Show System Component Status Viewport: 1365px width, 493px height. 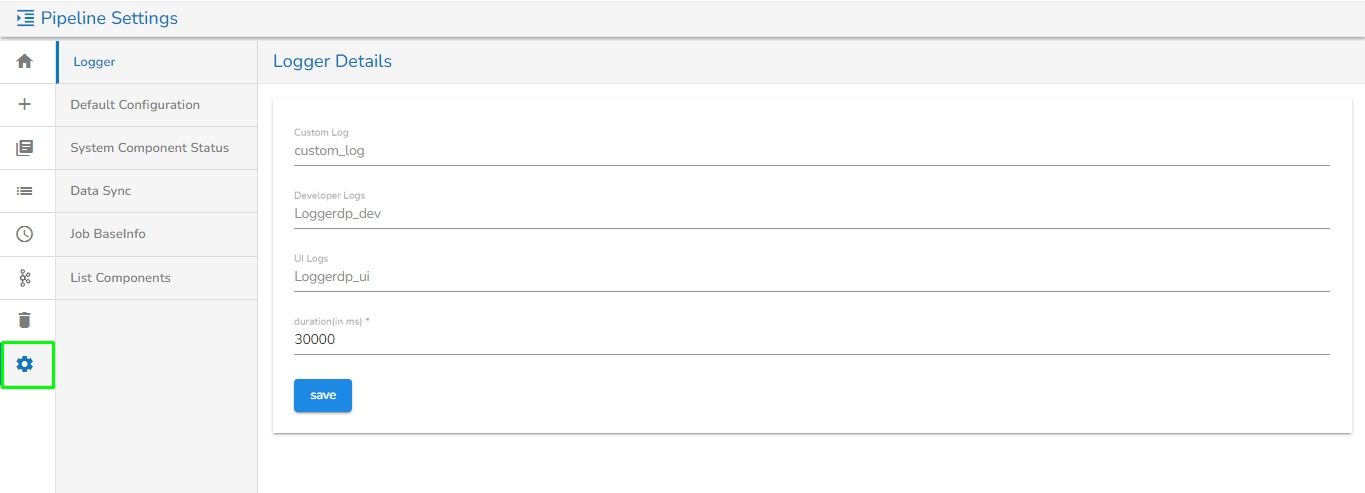[x=149, y=148]
